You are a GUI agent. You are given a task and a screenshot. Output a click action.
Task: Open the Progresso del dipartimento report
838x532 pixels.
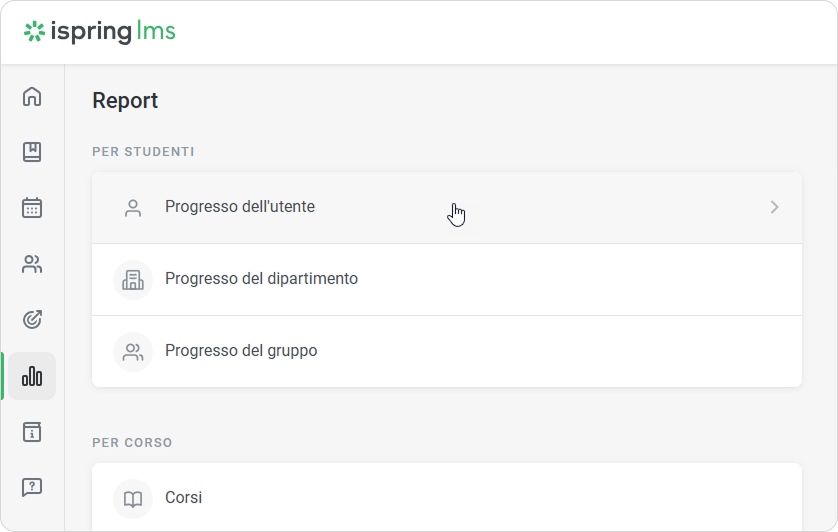(261, 279)
